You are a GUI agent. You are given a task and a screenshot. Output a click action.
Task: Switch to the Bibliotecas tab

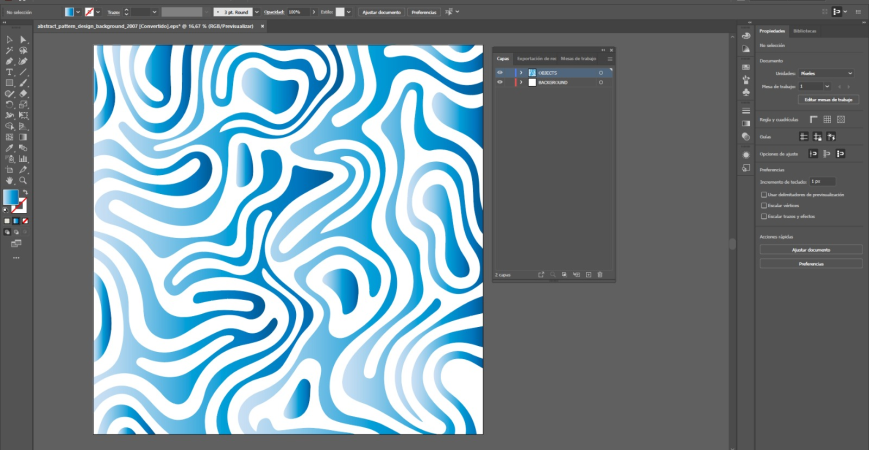(x=804, y=31)
